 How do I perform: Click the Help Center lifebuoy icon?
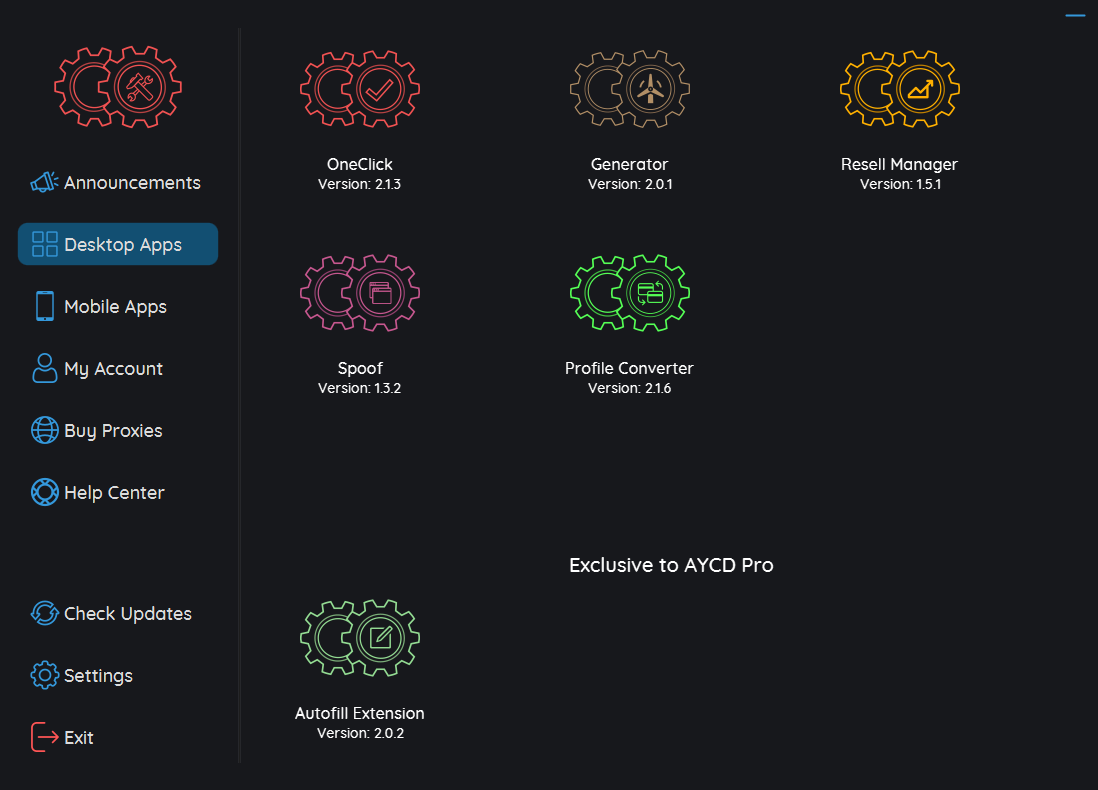tap(44, 493)
